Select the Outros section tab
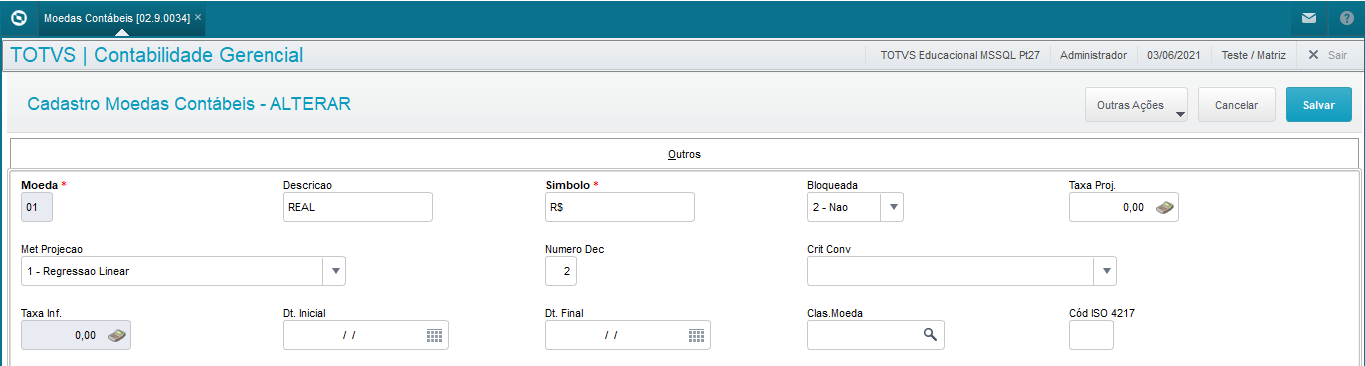The width and height of the screenshot is (1365, 366). tap(684, 154)
